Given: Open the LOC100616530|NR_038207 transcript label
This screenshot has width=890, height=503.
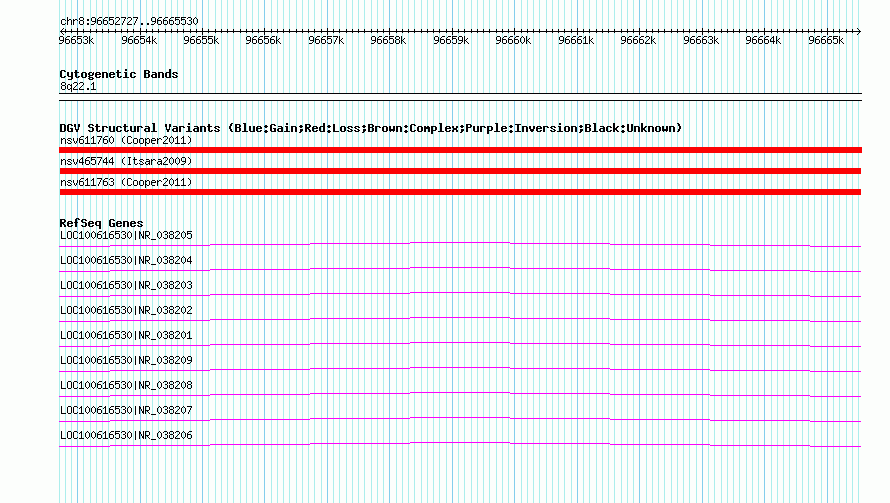Looking at the screenshot, I should click(x=126, y=410).
